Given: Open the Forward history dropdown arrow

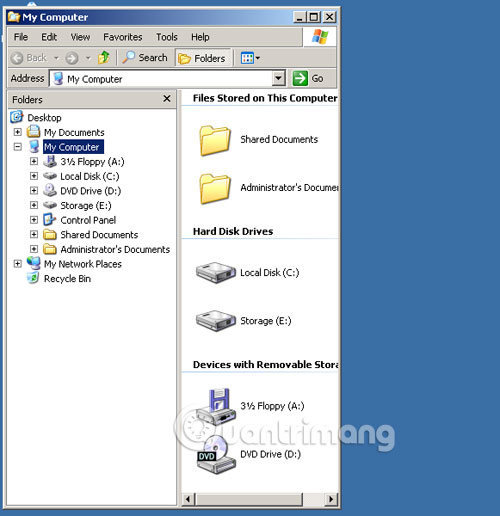Looking at the screenshot, I should point(88,58).
